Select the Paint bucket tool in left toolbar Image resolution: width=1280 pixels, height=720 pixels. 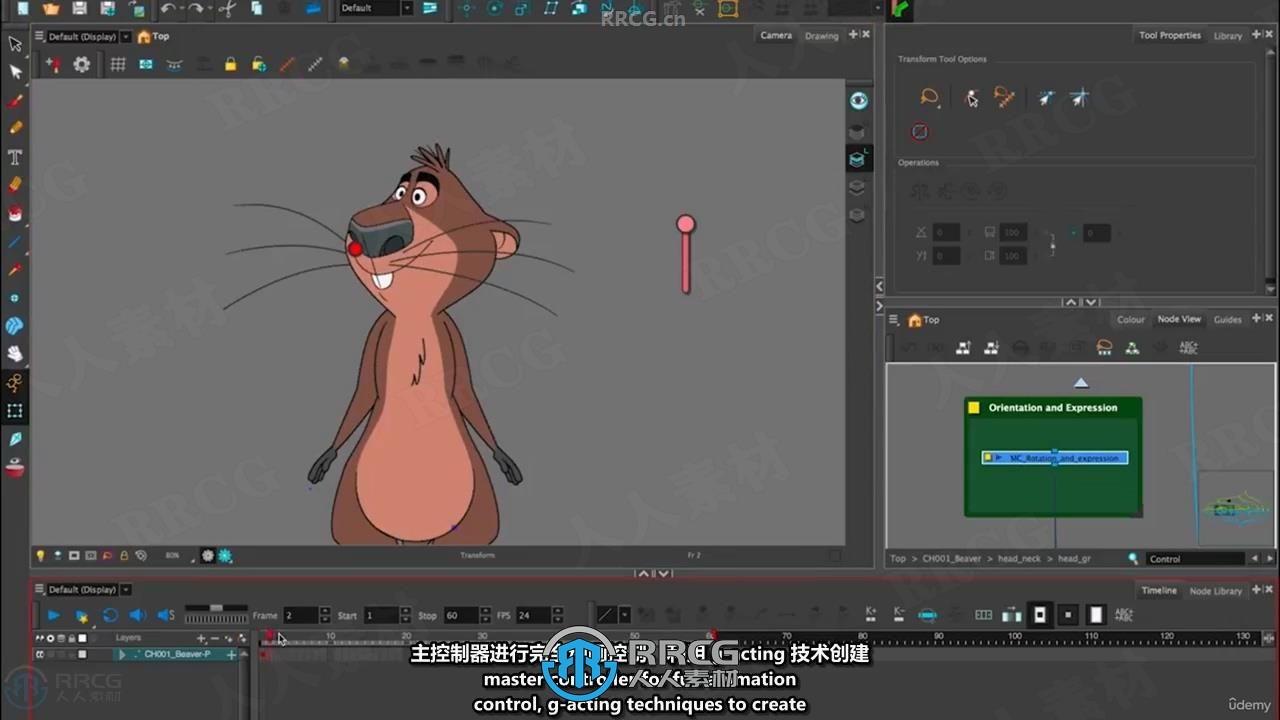tap(15, 213)
